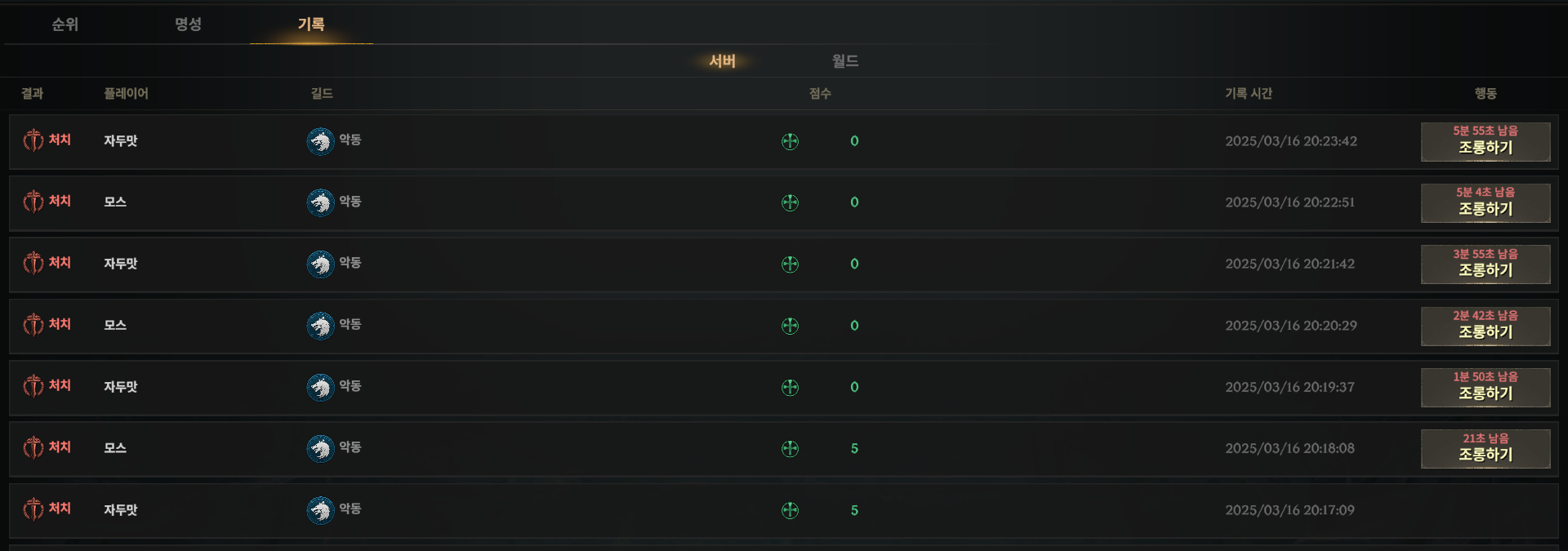Switch to the 순위 tab
The height and width of the screenshot is (551, 1568).
pyautogui.click(x=65, y=24)
